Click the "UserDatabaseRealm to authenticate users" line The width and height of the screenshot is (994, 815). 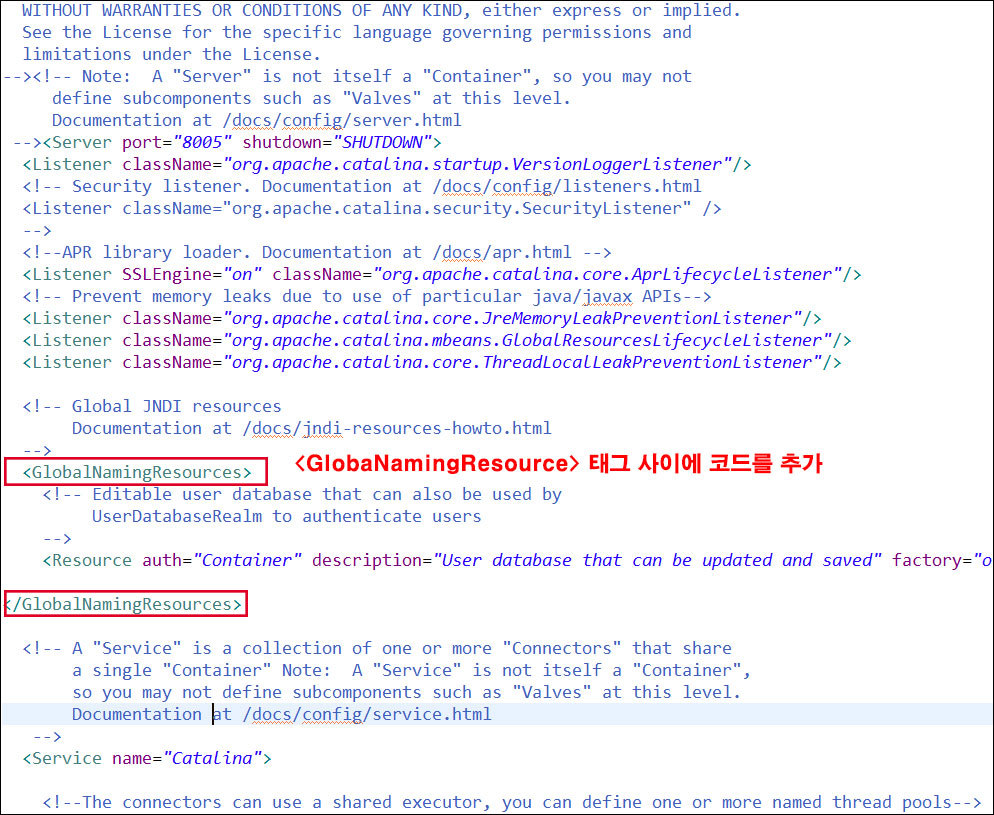[287, 517]
